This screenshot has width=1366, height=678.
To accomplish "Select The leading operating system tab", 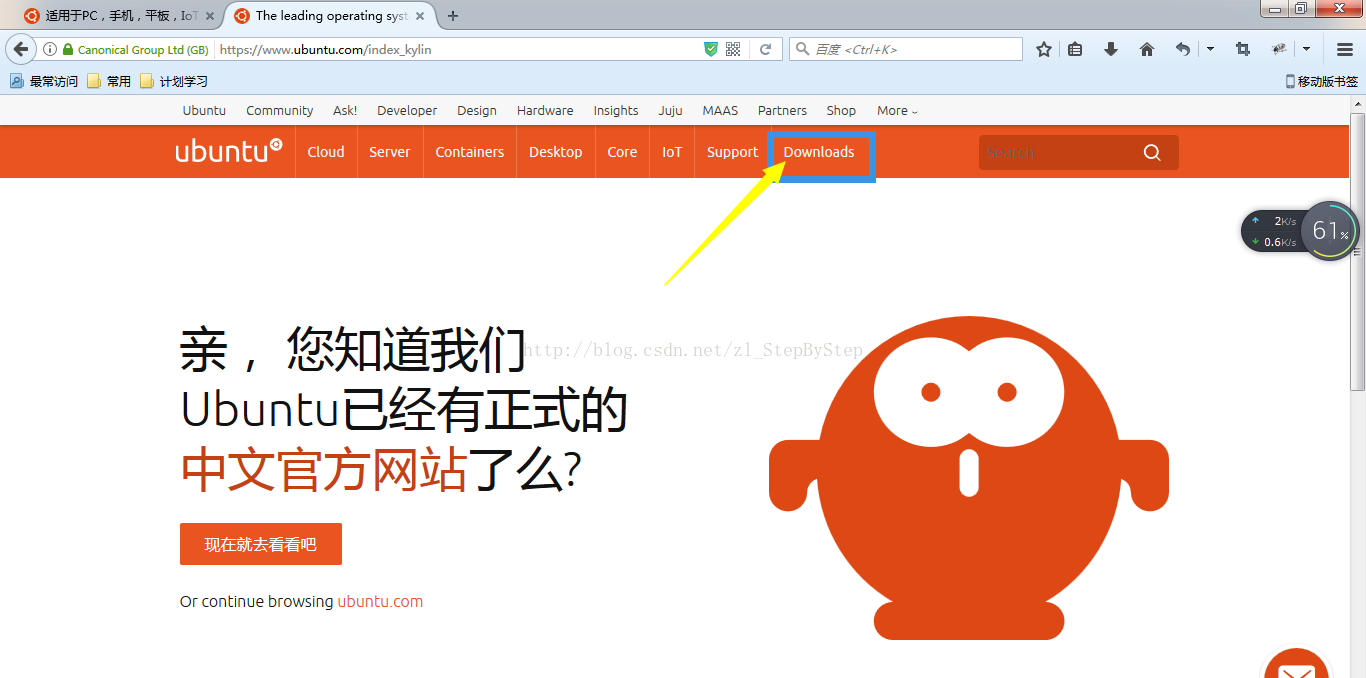I will point(331,16).
